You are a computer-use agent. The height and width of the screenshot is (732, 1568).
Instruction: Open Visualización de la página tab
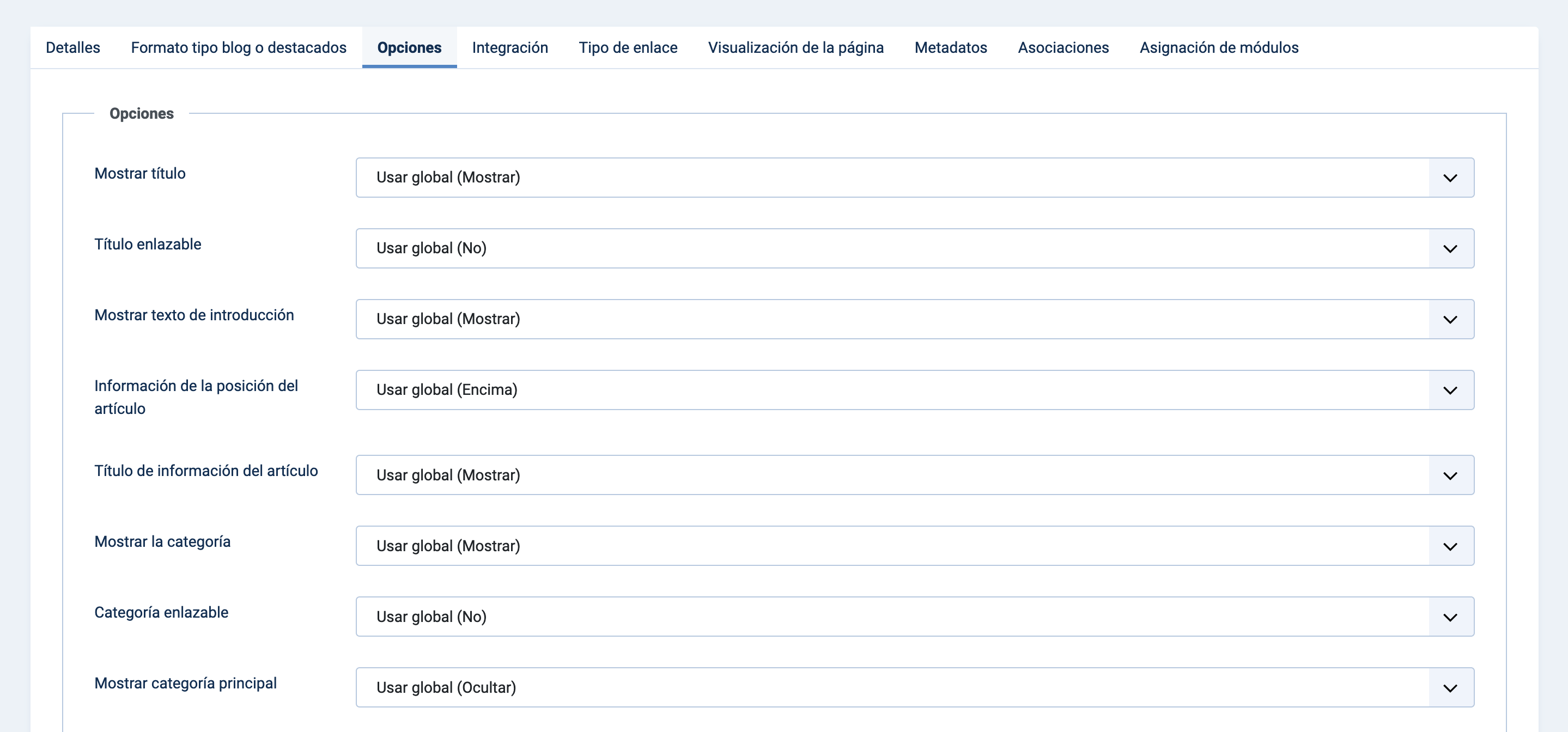tap(795, 47)
